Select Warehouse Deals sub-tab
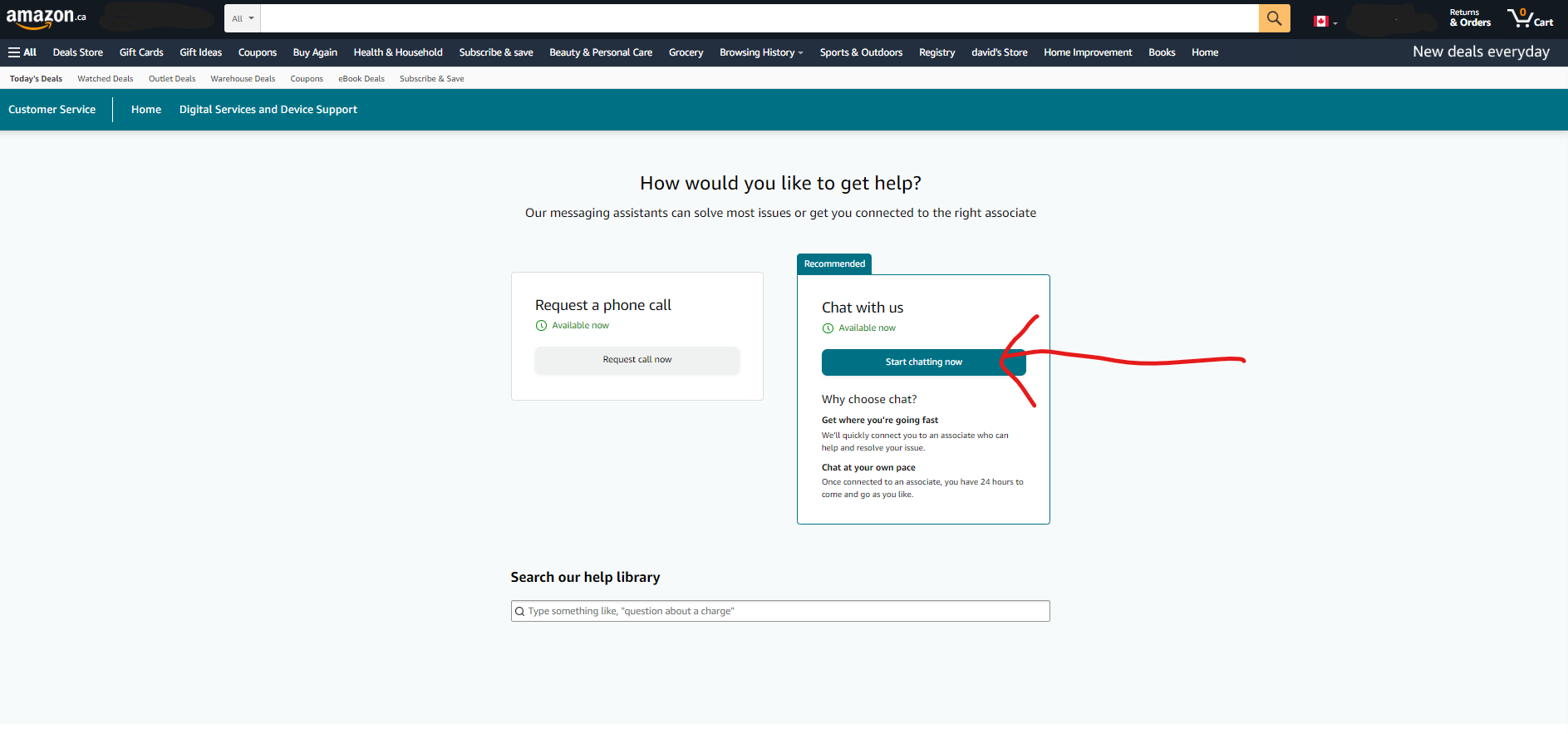 [243, 79]
